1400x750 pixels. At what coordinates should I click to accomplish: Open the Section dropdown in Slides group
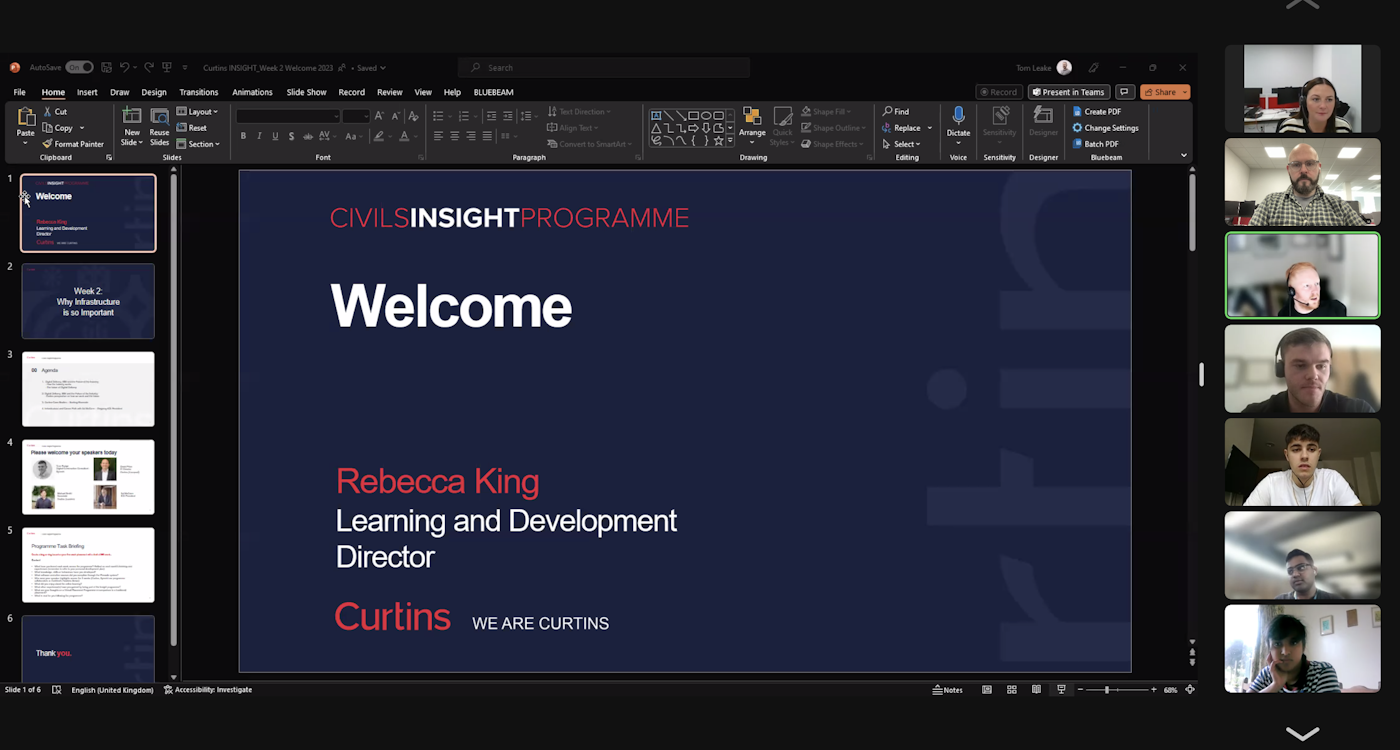point(197,144)
